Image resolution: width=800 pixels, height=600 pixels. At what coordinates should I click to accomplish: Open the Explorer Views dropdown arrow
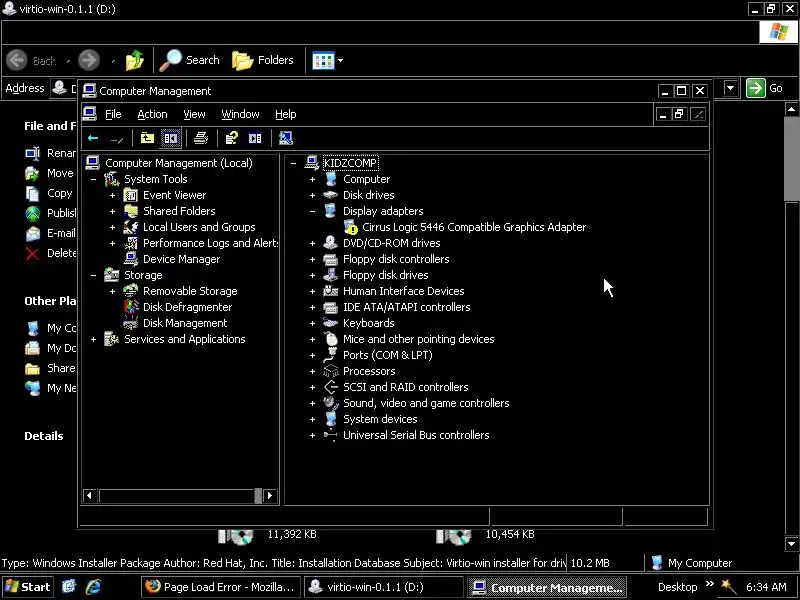[x=340, y=60]
